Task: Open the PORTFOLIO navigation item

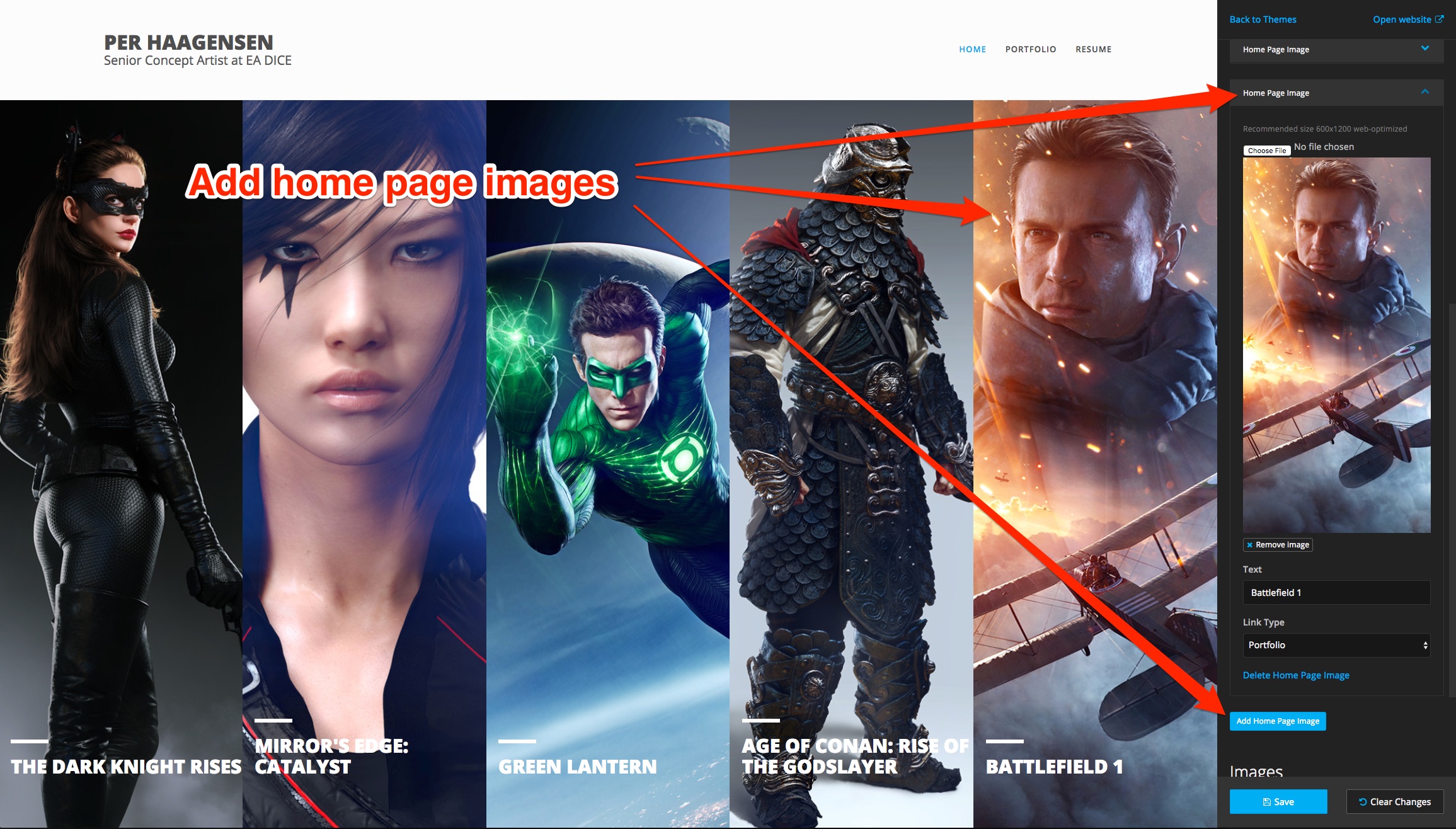Action: tap(1030, 49)
